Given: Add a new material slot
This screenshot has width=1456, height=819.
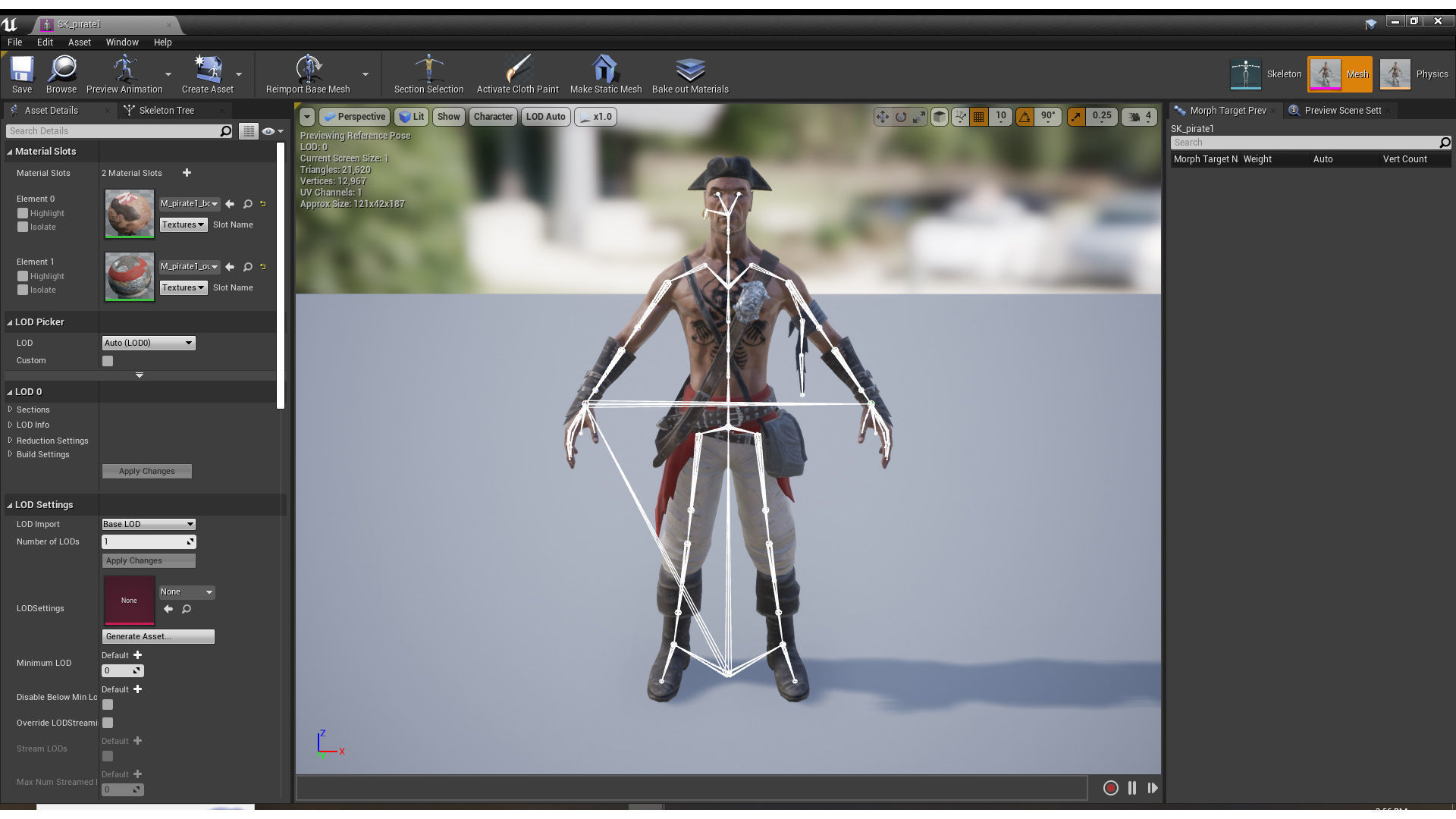Looking at the screenshot, I should pyautogui.click(x=187, y=173).
